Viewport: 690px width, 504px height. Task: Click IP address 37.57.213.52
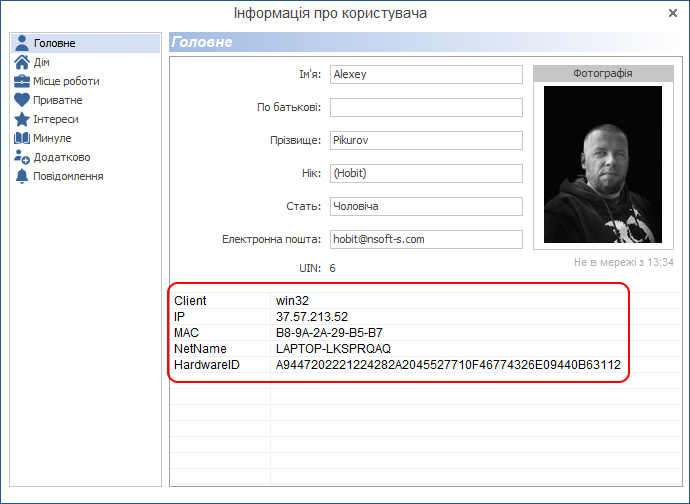312,317
